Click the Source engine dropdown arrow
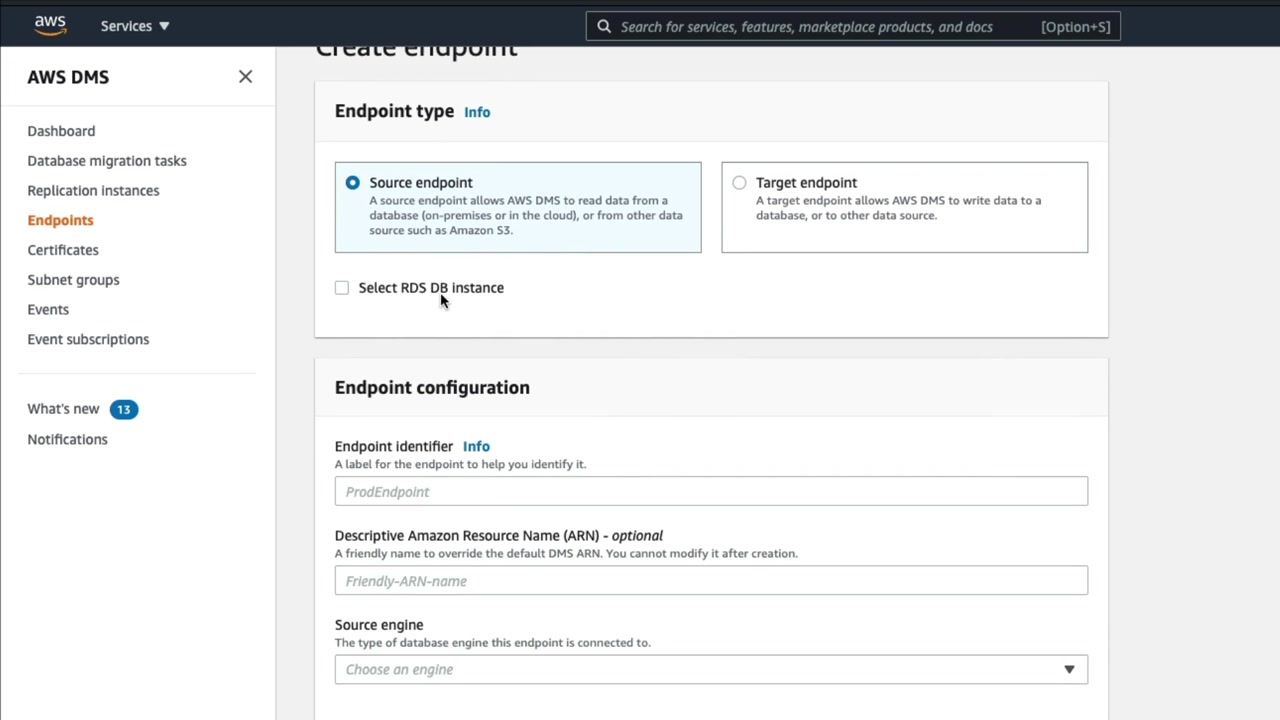Viewport: 1280px width, 720px height. click(x=1069, y=670)
